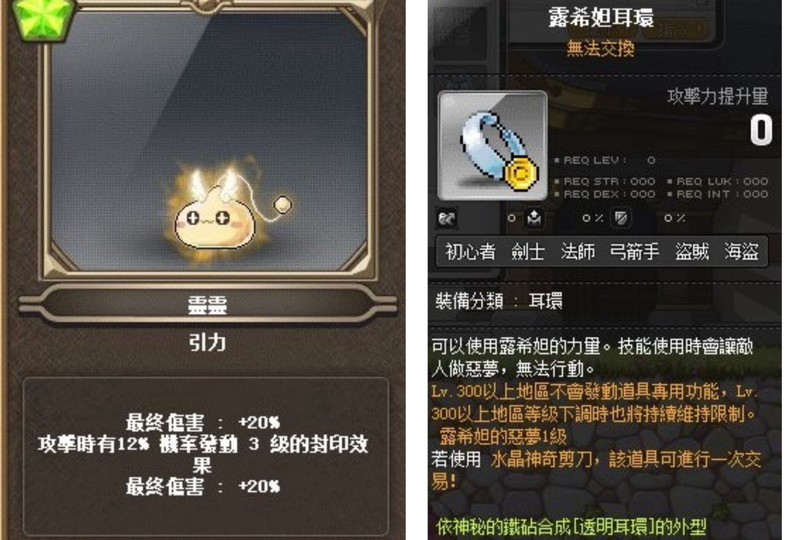Click the crown boss damage icon
810x540 pixels.
point(534,219)
